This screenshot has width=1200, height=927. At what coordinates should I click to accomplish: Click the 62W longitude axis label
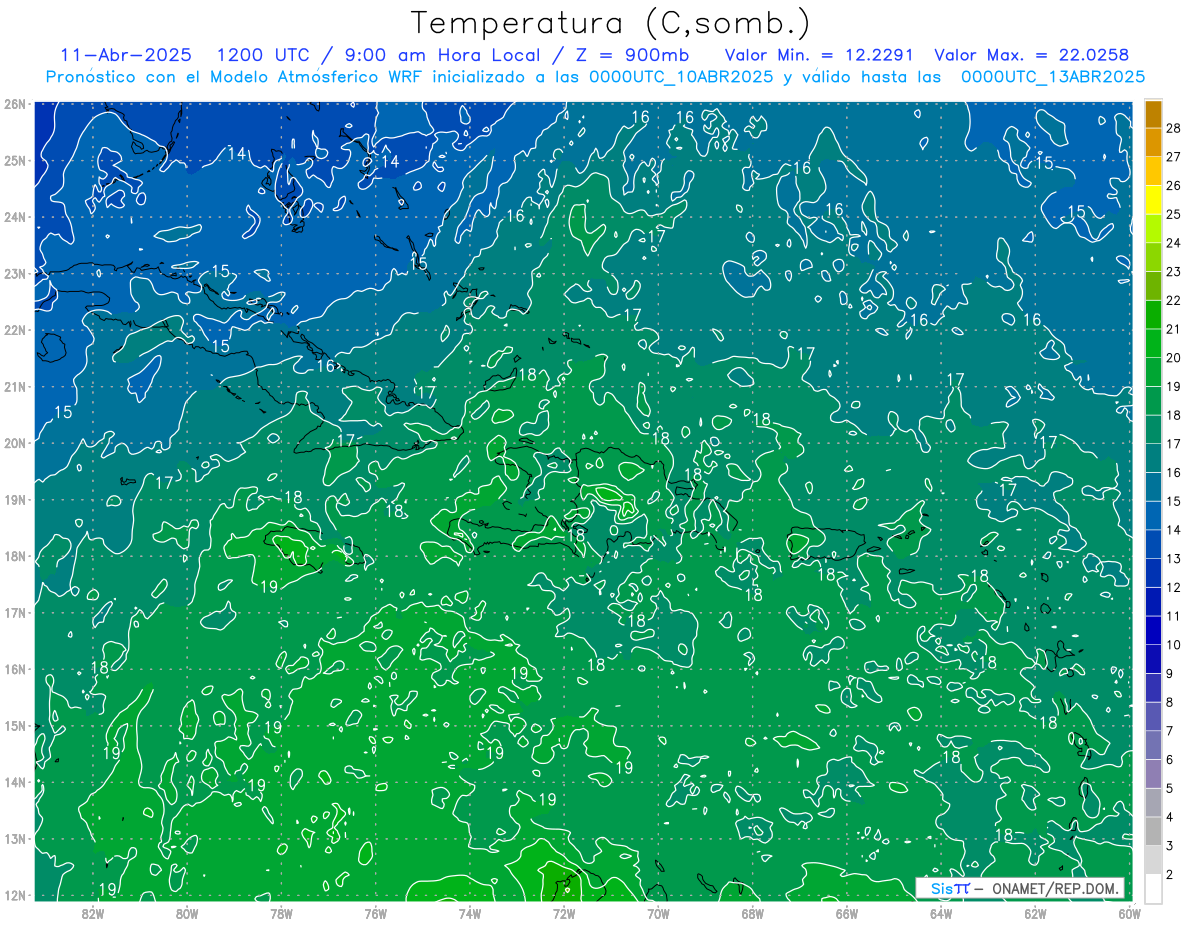(x=1035, y=913)
